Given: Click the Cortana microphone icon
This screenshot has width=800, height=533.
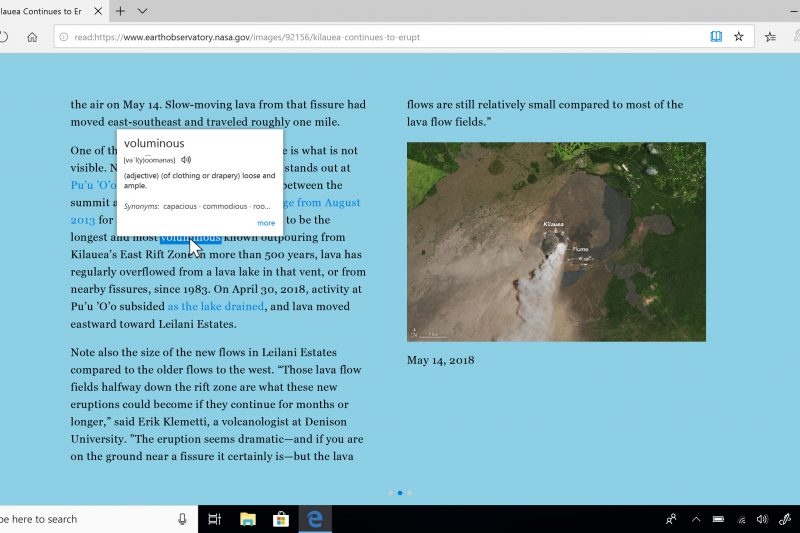Looking at the screenshot, I should [182, 519].
